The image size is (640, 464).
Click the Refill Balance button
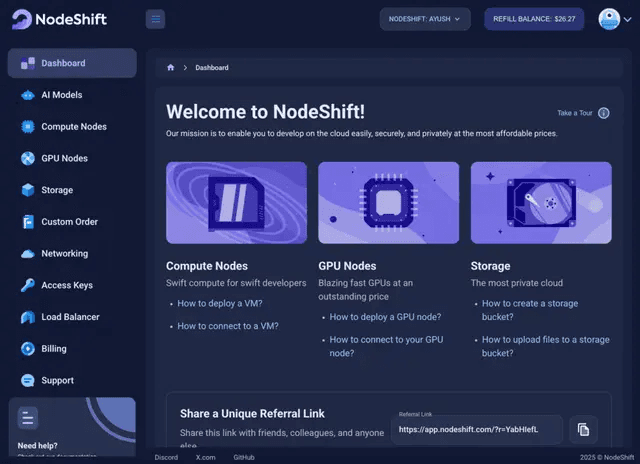click(534, 19)
